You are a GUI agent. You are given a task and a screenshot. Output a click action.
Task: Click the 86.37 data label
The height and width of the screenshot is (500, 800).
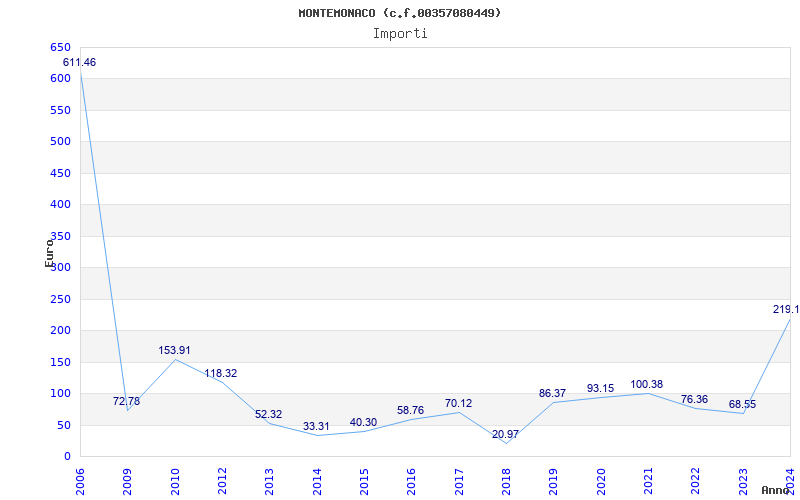(x=552, y=393)
